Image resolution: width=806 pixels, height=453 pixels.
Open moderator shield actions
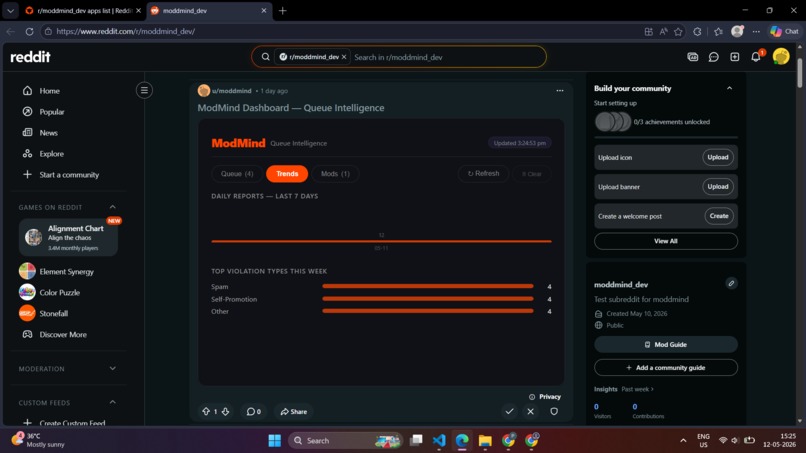pyautogui.click(x=554, y=411)
